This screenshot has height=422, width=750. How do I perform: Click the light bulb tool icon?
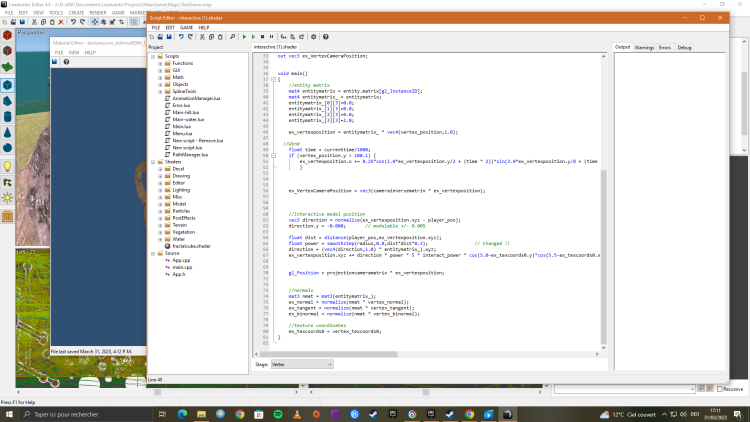pos(9,167)
